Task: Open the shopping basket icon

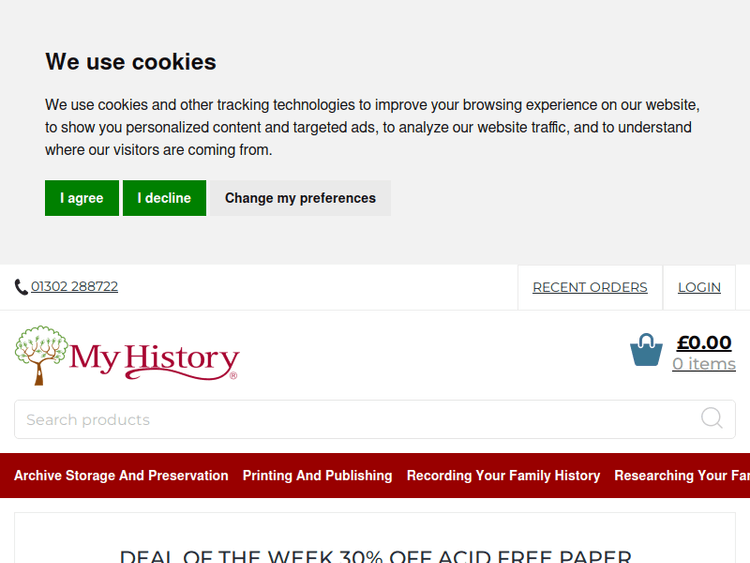Action: (646, 350)
